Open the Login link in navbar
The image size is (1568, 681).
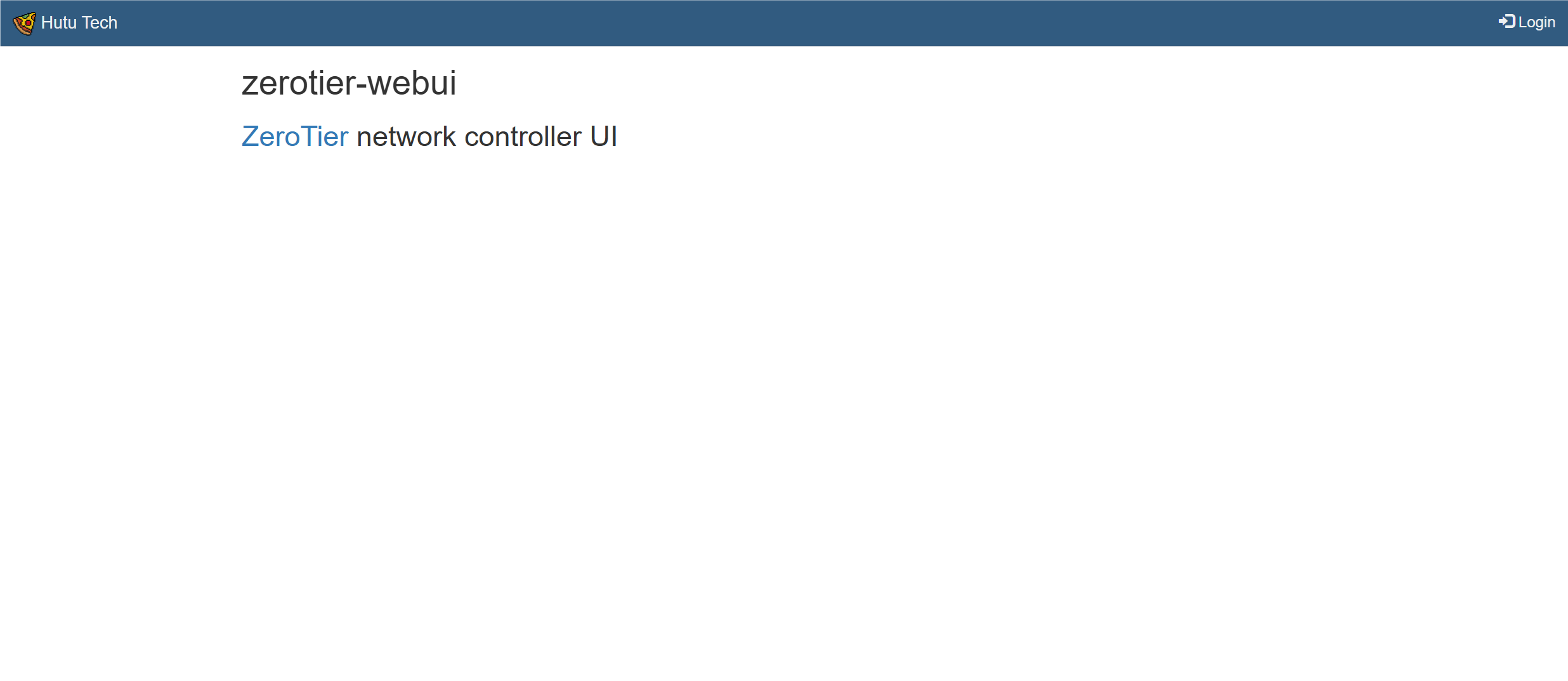pos(1527,22)
